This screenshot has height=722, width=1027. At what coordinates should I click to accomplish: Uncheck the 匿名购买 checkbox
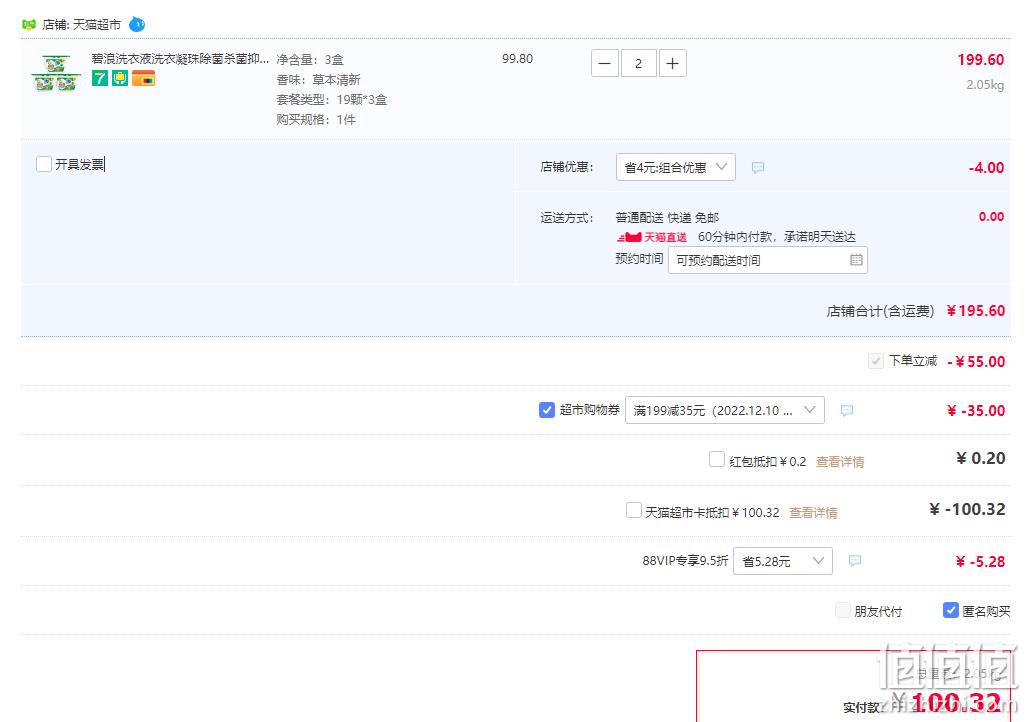click(x=950, y=611)
